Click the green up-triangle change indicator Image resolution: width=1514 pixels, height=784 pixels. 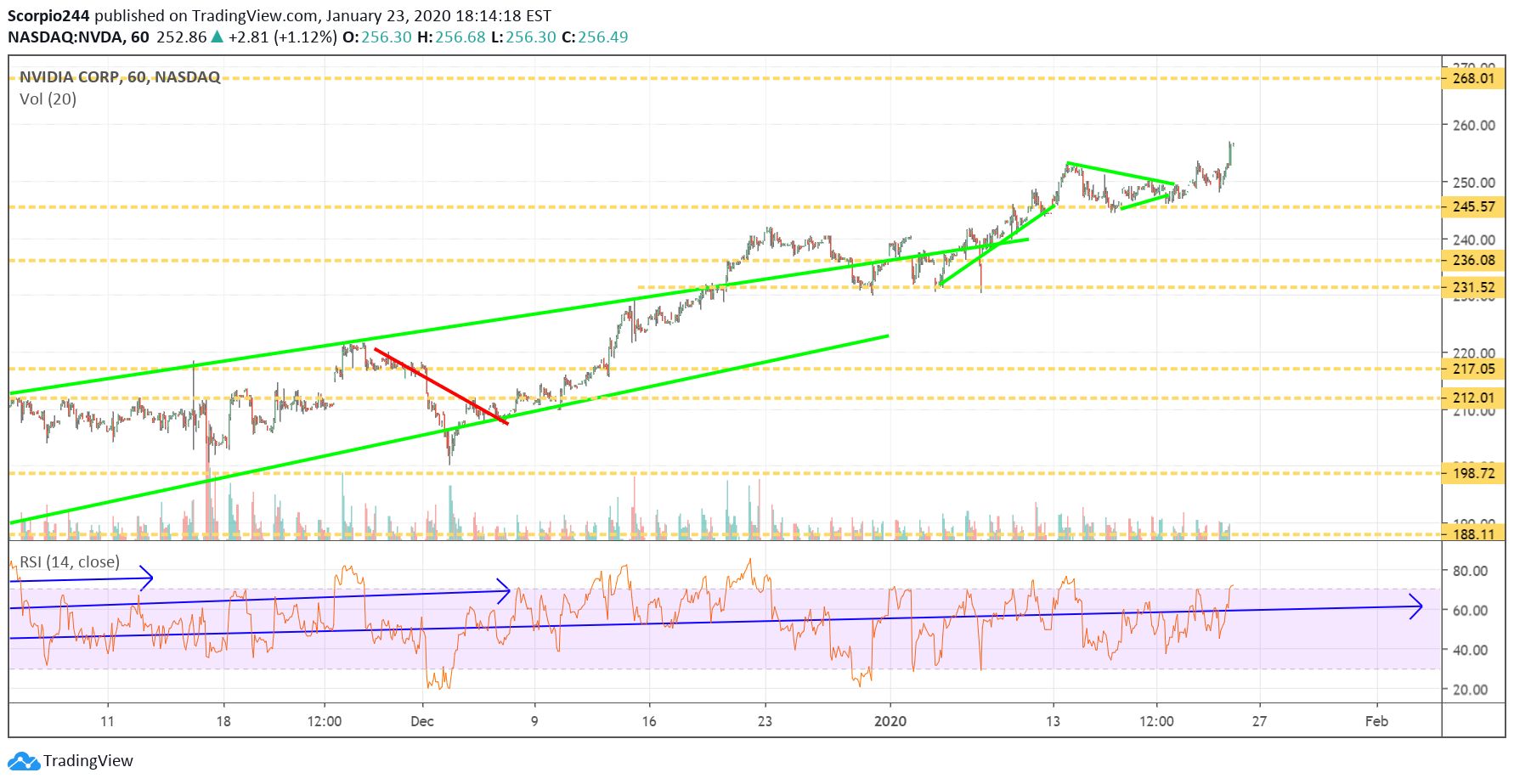click(217, 37)
